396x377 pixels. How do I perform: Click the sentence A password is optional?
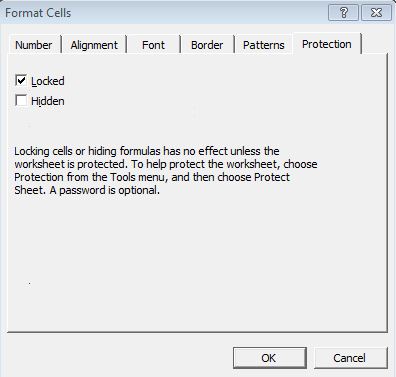(105, 190)
